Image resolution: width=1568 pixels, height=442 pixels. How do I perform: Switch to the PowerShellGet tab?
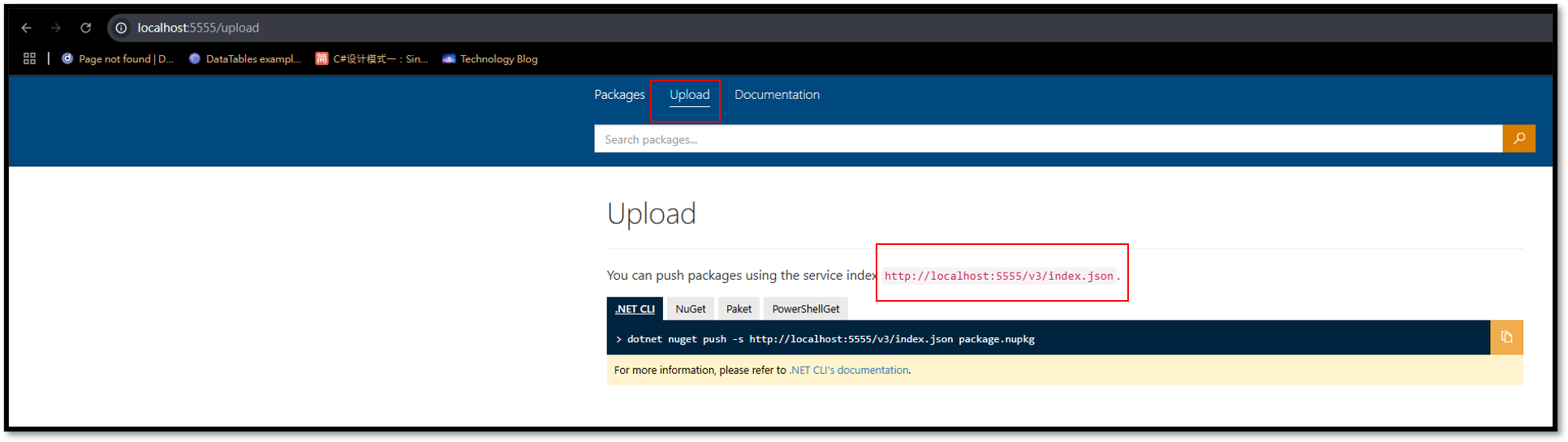(x=805, y=309)
